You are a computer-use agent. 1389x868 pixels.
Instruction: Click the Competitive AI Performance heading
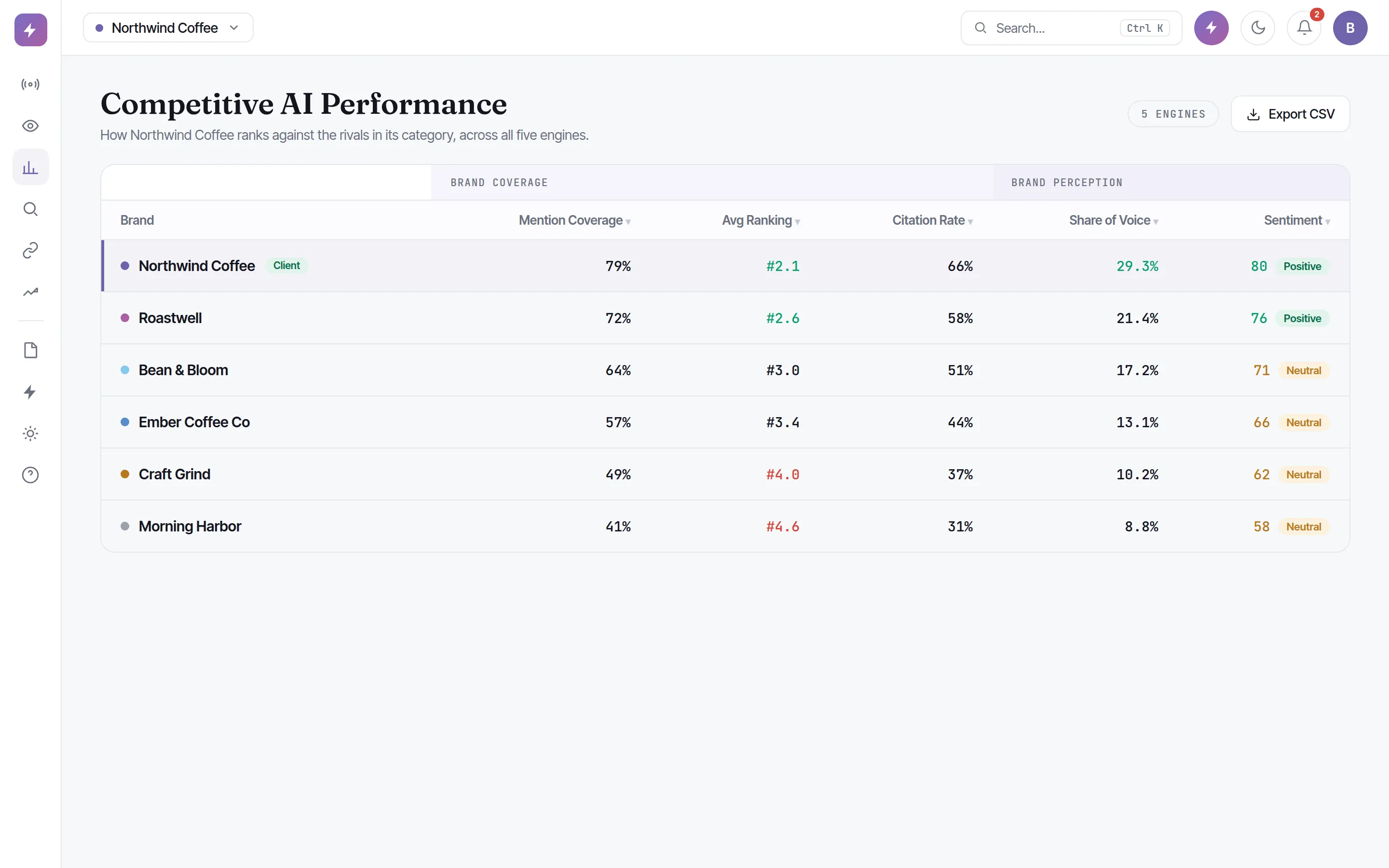coord(304,104)
